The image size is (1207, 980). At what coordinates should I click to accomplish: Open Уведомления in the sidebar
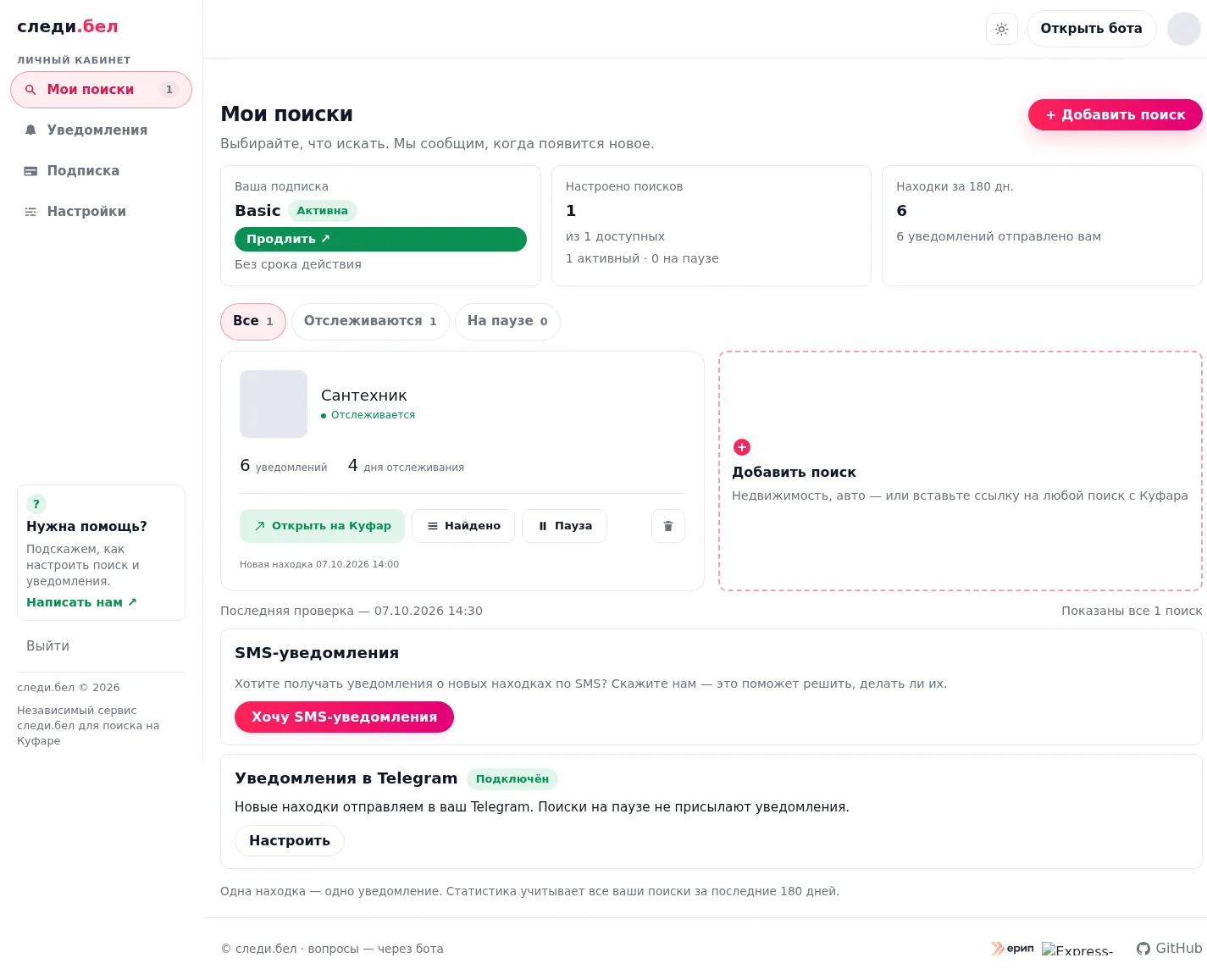(102, 130)
